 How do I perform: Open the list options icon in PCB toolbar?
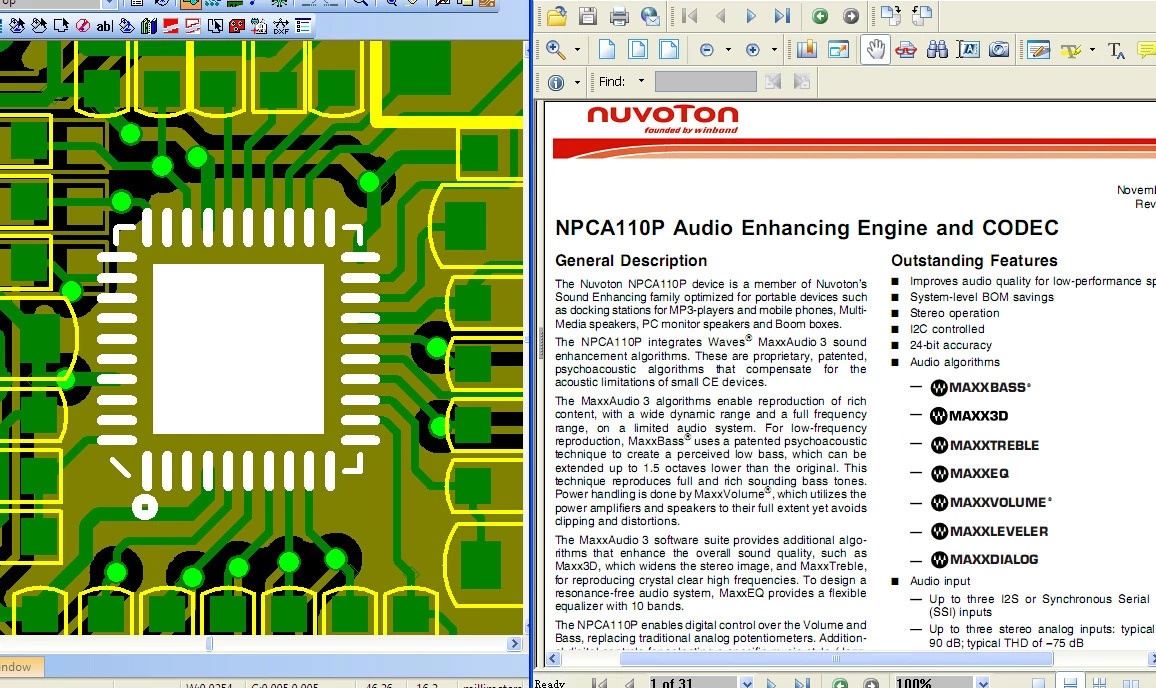[303, 27]
